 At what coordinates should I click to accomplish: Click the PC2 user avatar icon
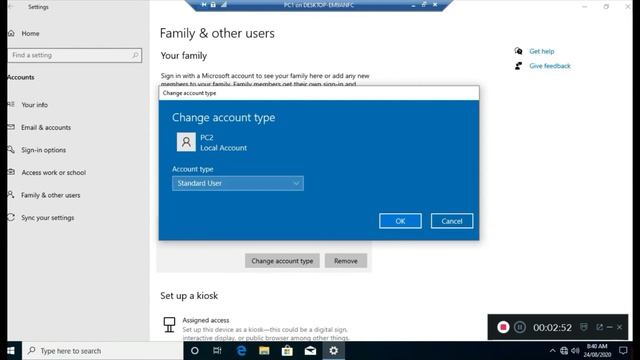click(186, 142)
